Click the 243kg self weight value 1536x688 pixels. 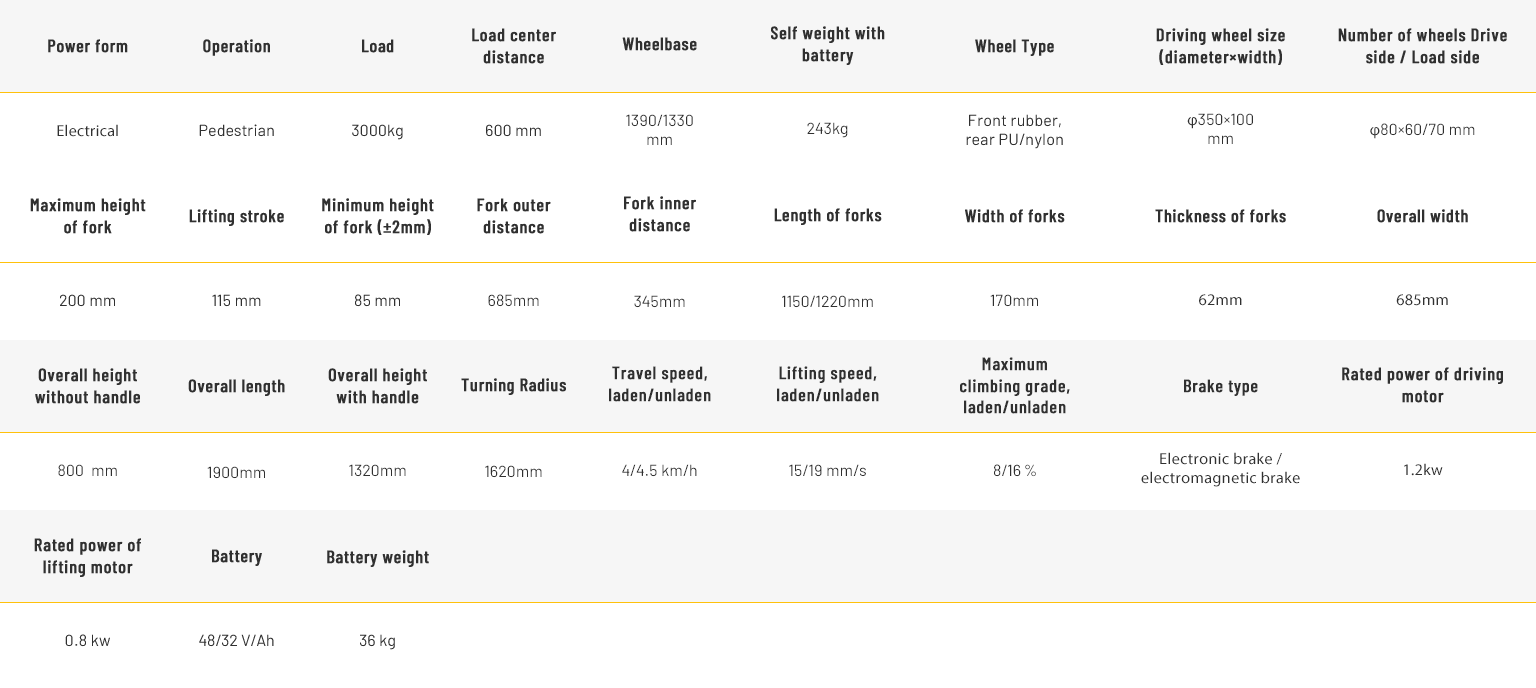pyautogui.click(x=827, y=129)
